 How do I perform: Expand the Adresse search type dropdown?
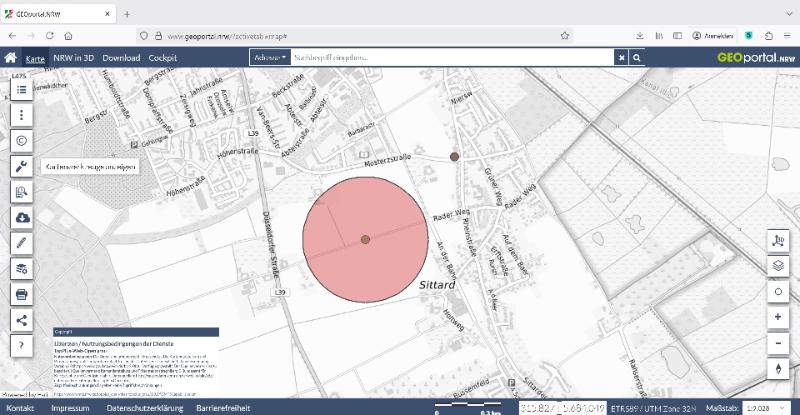point(269,58)
